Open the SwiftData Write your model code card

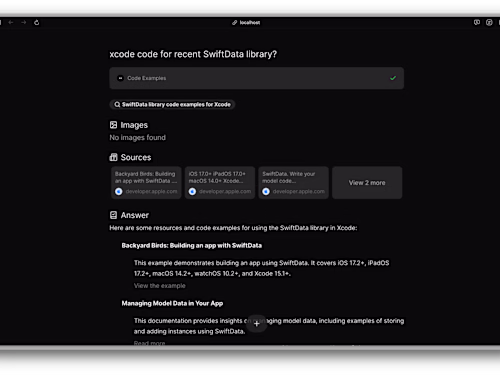[x=293, y=183]
